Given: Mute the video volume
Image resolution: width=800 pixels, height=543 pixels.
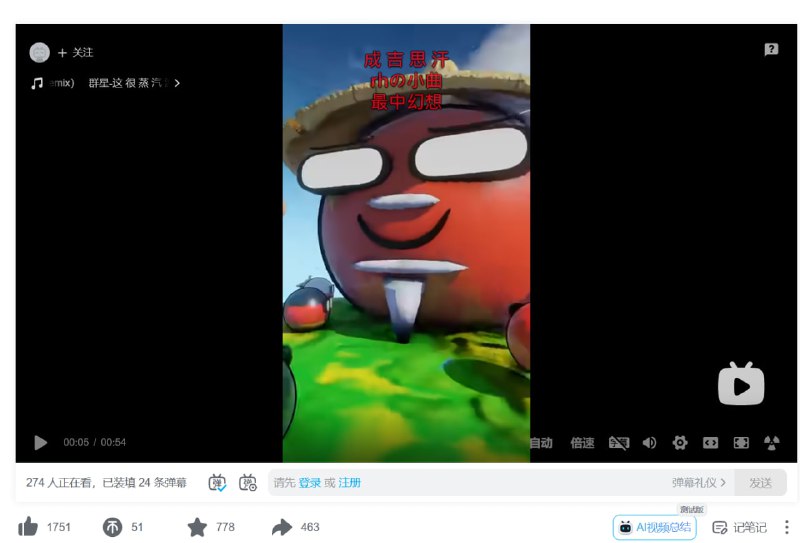Looking at the screenshot, I should tap(649, 442).
